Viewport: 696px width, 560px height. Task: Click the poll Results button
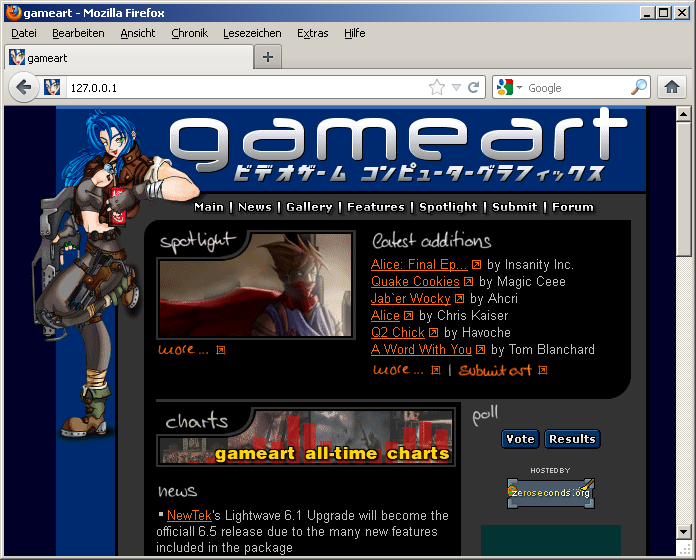[572, 439]
